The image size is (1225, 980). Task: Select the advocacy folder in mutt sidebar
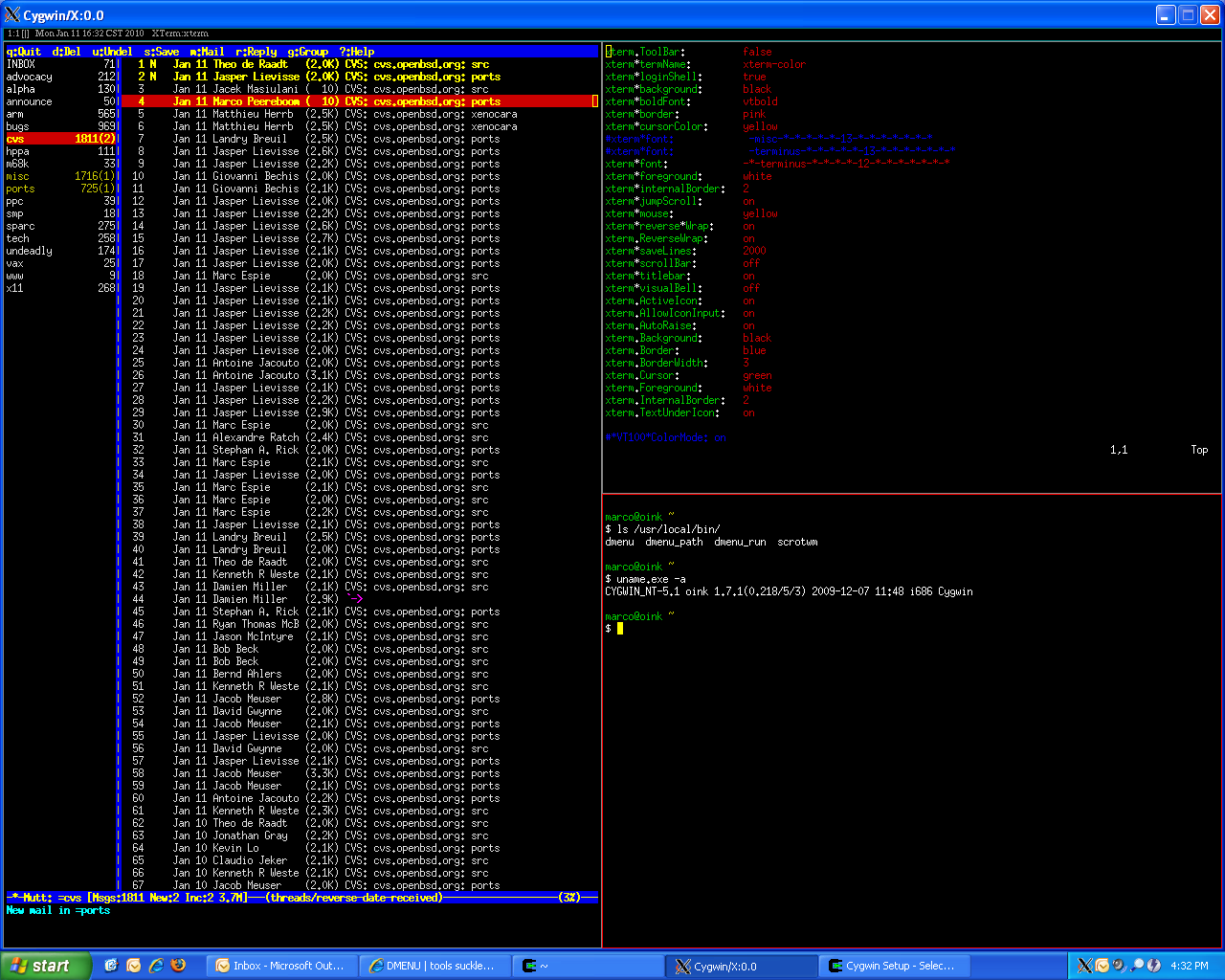(x=61, y=77)
